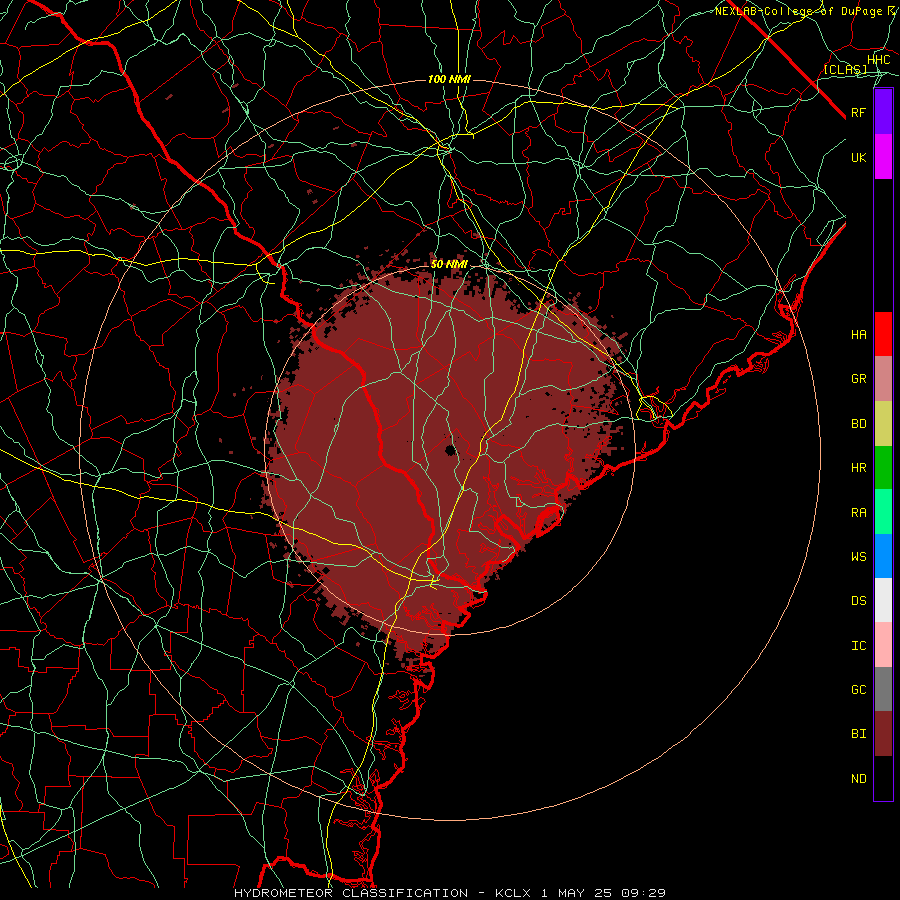Click the 'GC' legend label
This screenshot has height=900, width=900.
[859, 690]
